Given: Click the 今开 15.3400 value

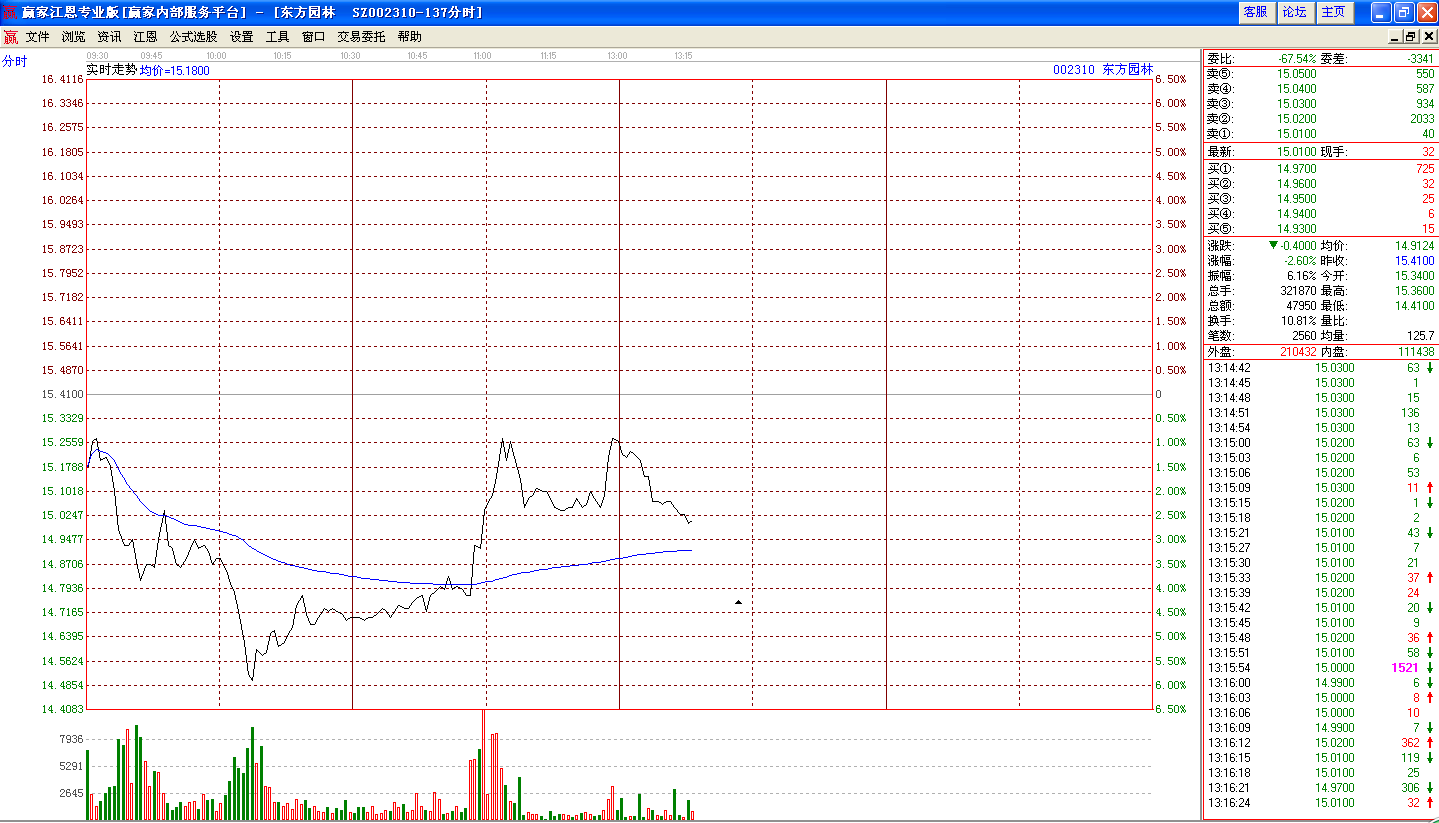Looking at the screenshot, I should pyautogui.click(x=1414, y=276).
